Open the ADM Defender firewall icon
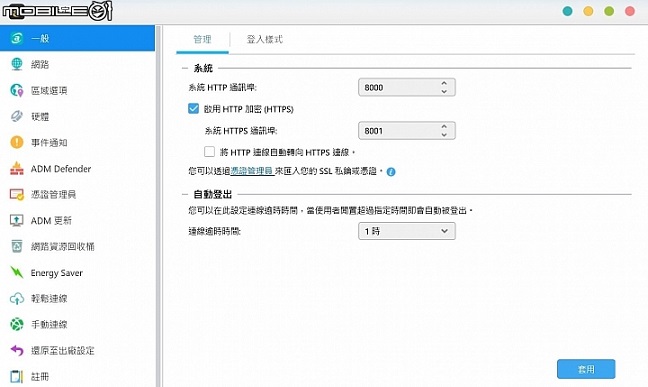This screenshot has height=387, width=648. [x=17, y=168]
